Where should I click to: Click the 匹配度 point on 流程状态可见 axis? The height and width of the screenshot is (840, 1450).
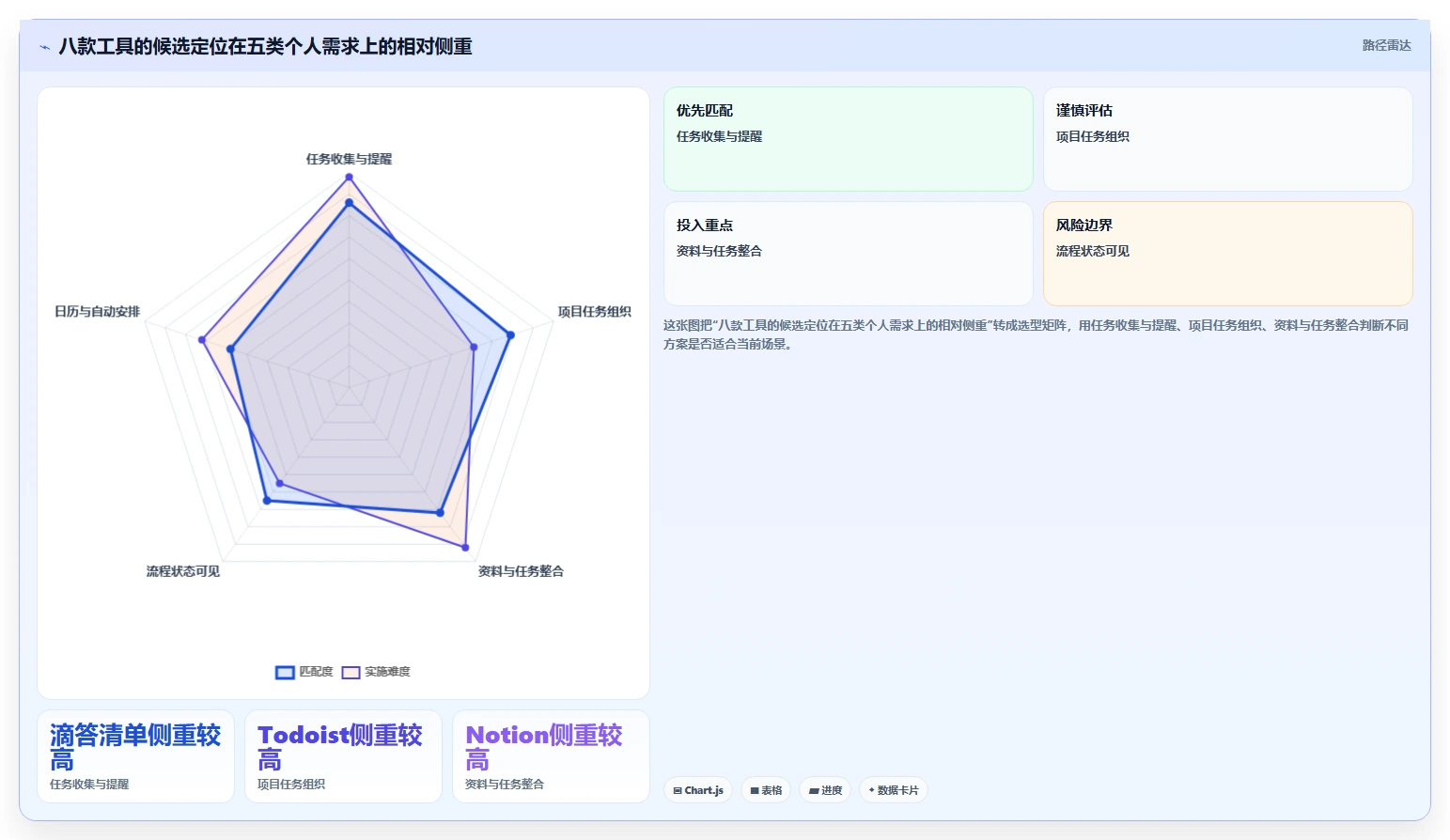pyautogui.click(x=267, y=501)
